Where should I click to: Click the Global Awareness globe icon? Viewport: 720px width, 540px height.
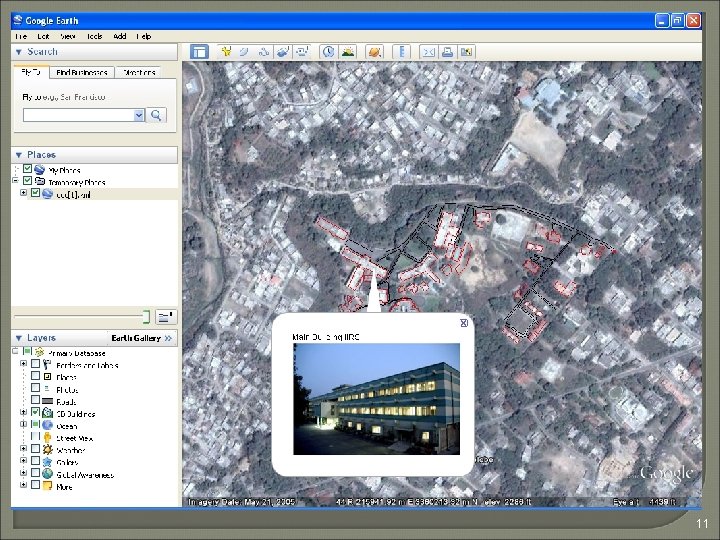coord(47,473)
